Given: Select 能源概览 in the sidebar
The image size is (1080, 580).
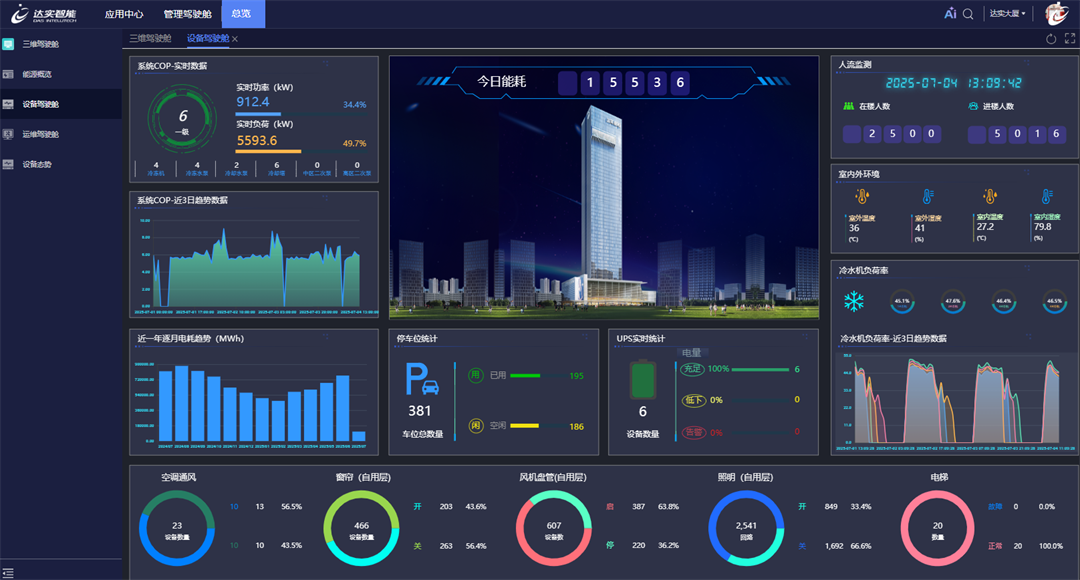Looking at the screenshot, I should [38, 74].
